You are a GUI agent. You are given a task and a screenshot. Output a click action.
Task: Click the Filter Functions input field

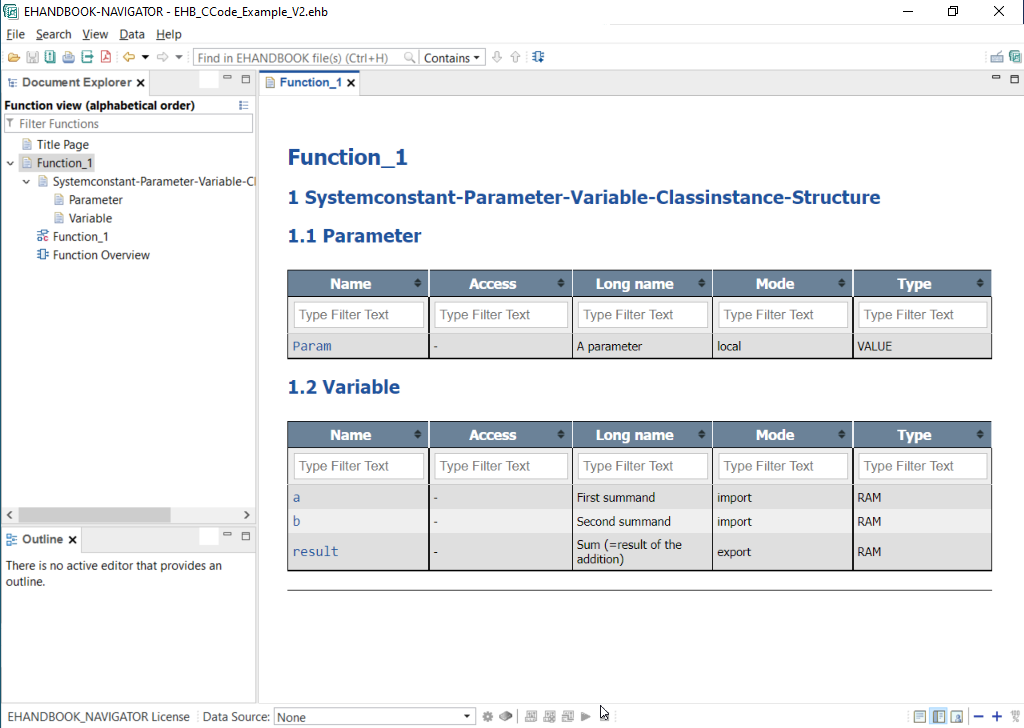(130, 124)
